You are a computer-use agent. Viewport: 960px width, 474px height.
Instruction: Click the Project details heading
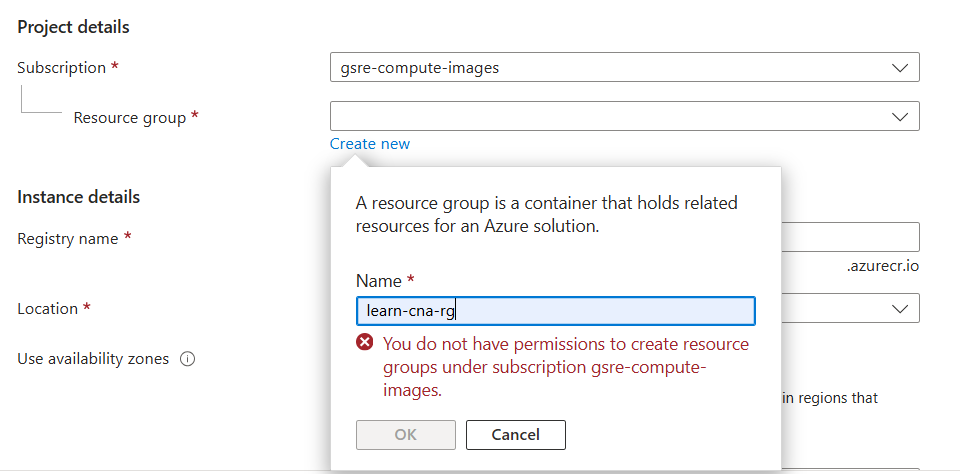(73, 27)
